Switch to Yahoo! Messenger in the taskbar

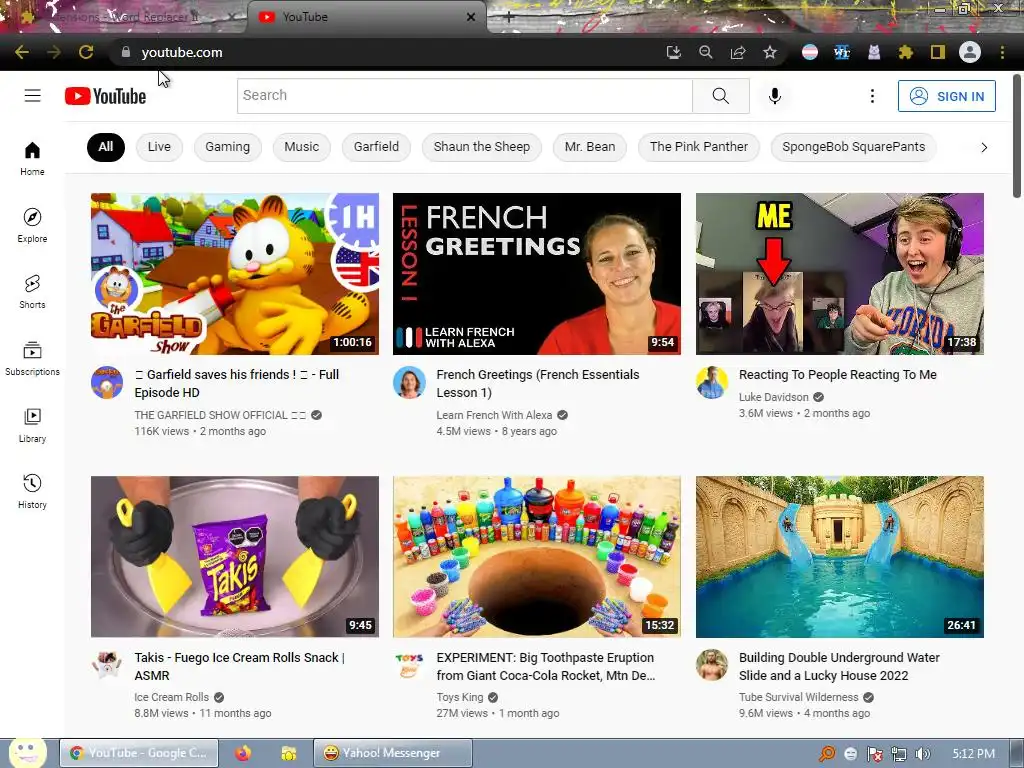click(392, 753)
